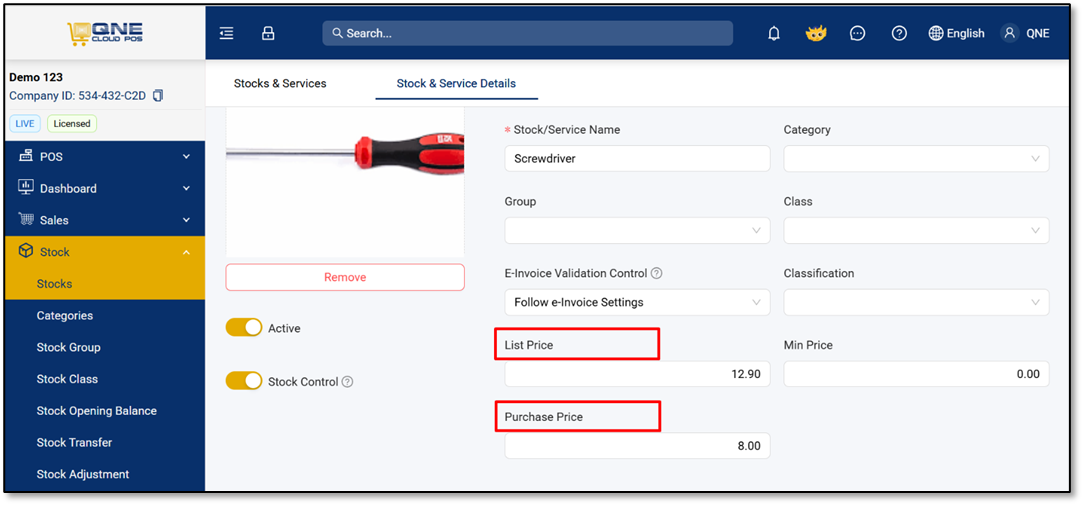Click the lock screen padlock icon
The height and width of the screenshot is (505, 1084).
point(268,33)
